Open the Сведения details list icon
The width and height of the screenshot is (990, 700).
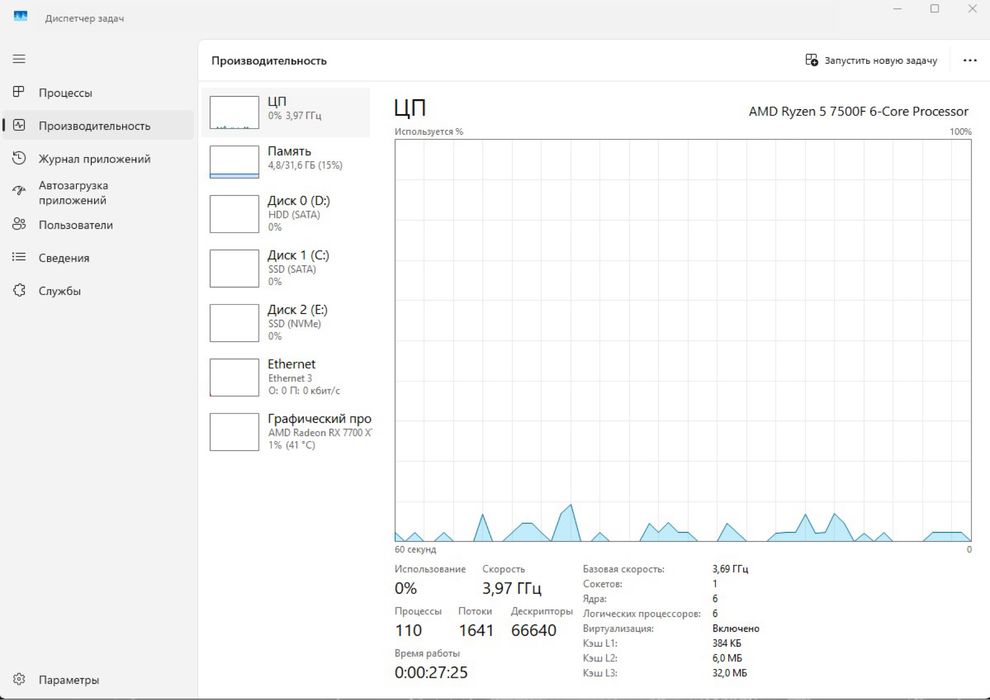coord(19,257)
